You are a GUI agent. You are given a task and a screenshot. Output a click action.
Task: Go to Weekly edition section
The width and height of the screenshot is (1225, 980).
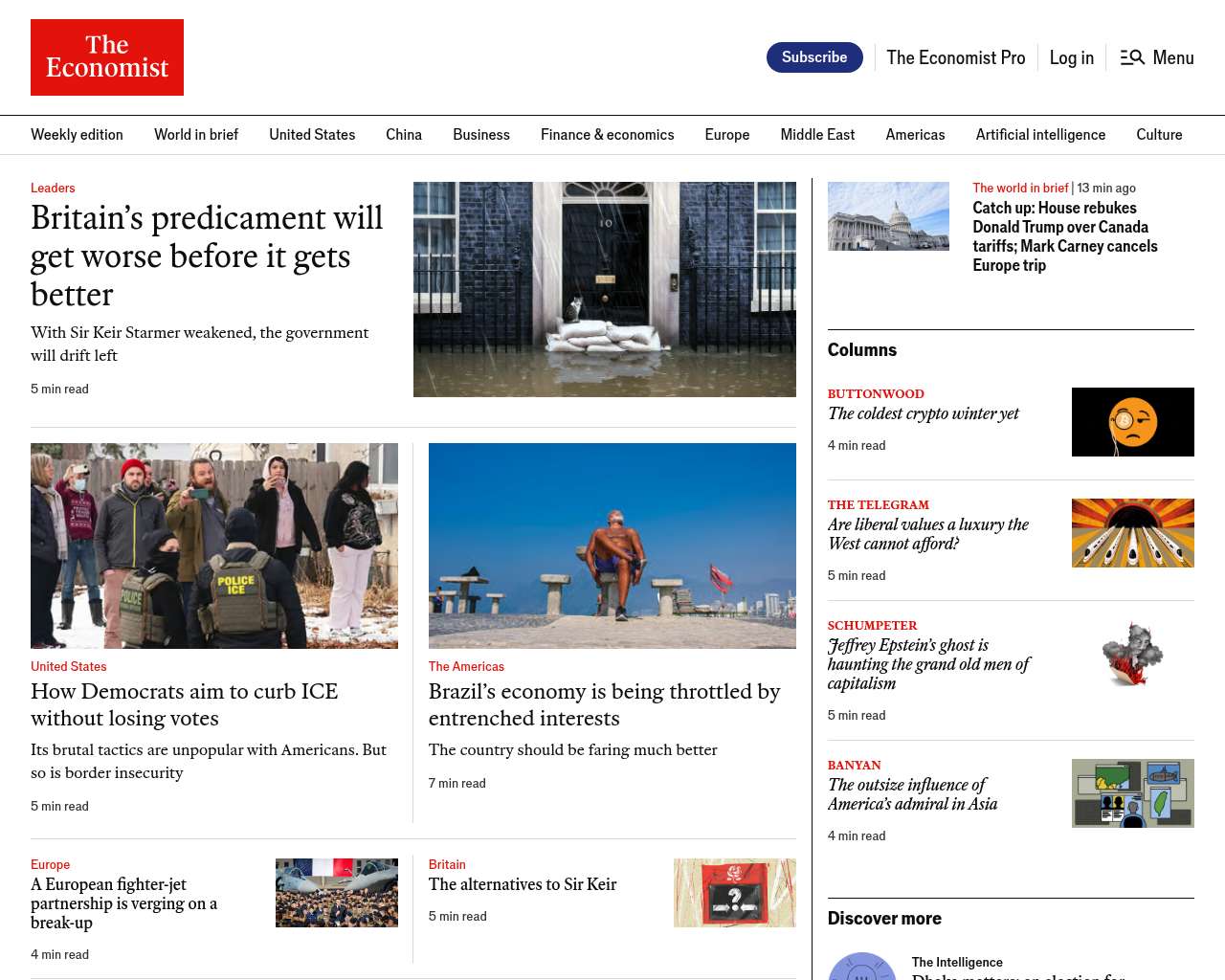tap(77, 135)
